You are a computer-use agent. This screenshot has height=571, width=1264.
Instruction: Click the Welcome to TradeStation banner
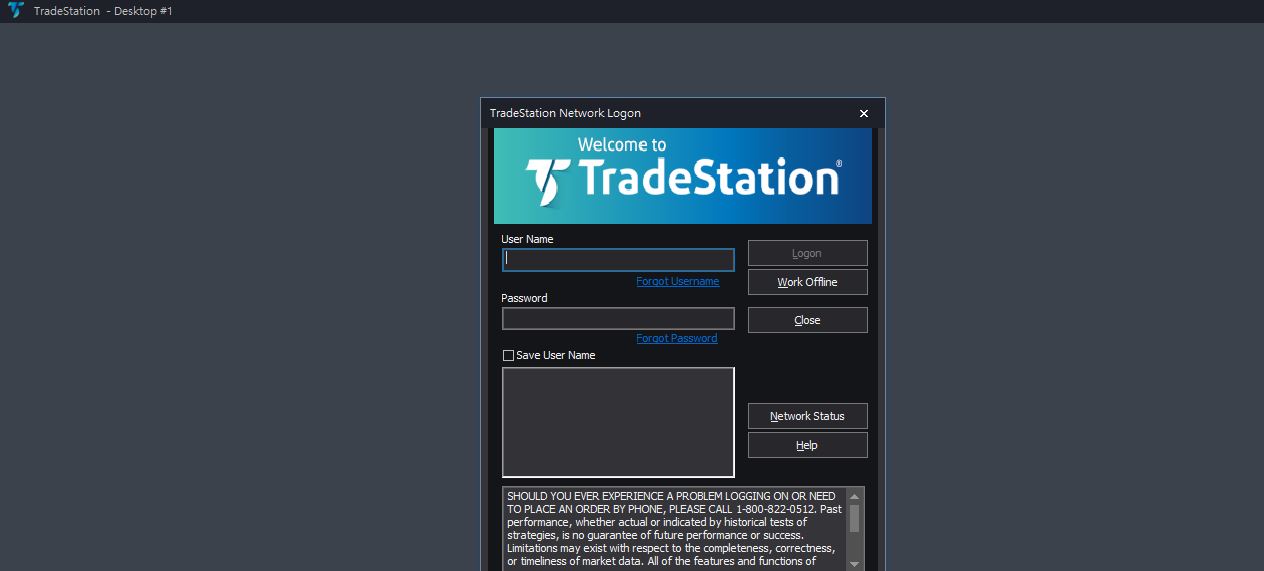pos(683,175)
